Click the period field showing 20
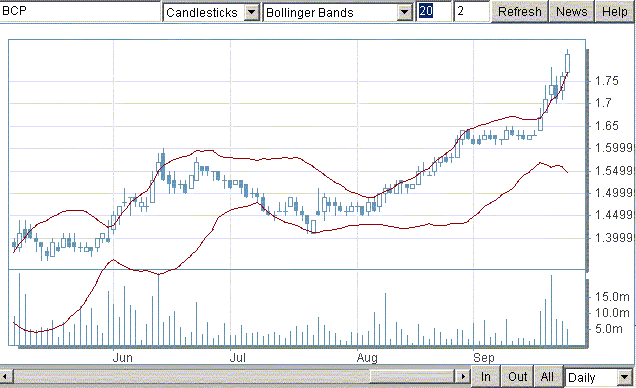 [434, 11]
